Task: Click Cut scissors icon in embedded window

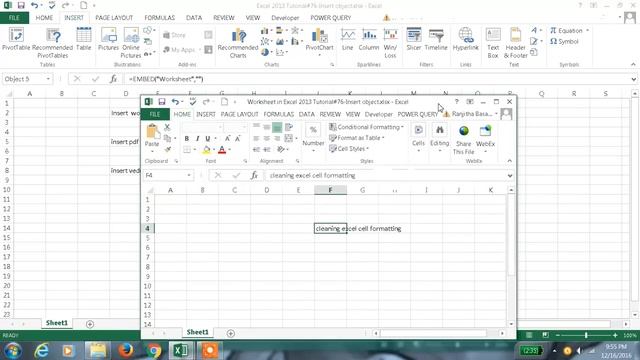Action: point(167,127)
